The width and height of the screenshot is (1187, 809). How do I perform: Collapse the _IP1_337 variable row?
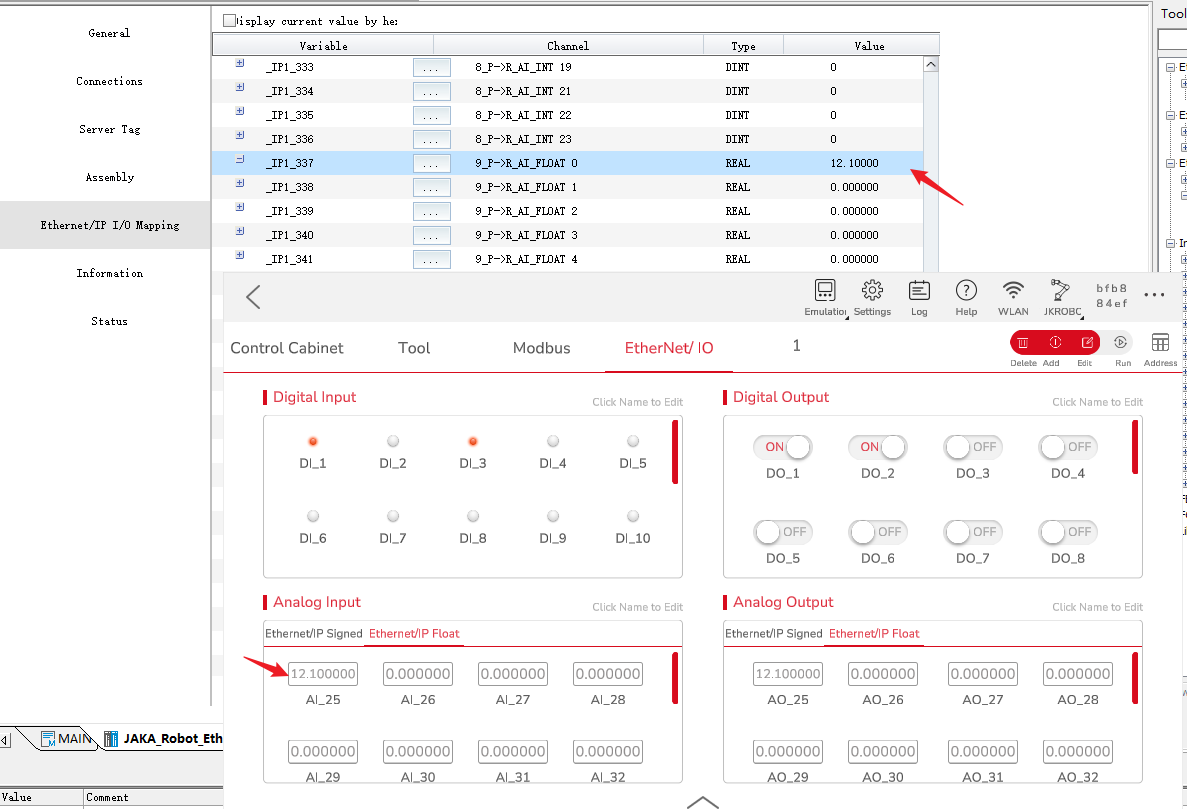coord(240,160)
